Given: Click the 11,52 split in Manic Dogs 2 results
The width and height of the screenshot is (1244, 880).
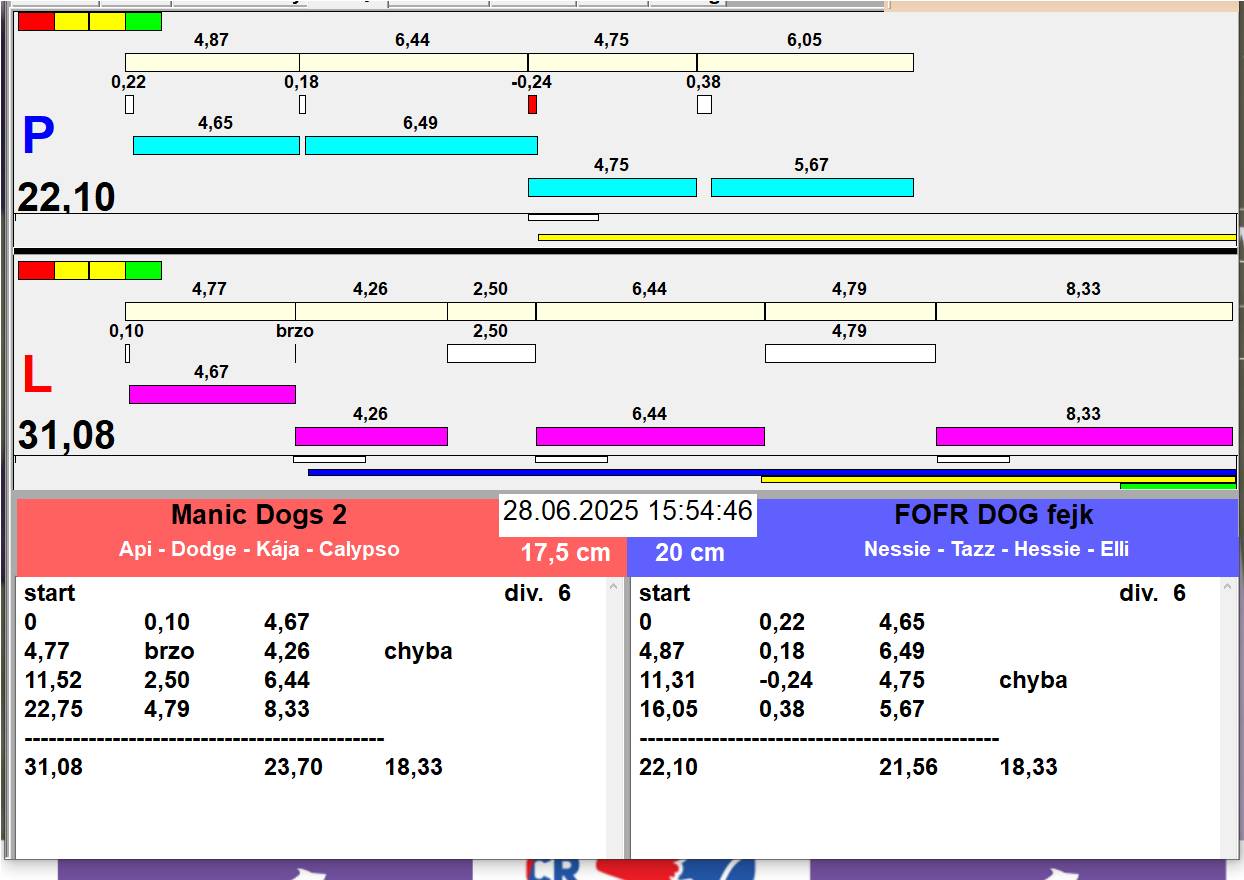Looking at the screenshot, I should pyautogui.click(x=53, y=680).
